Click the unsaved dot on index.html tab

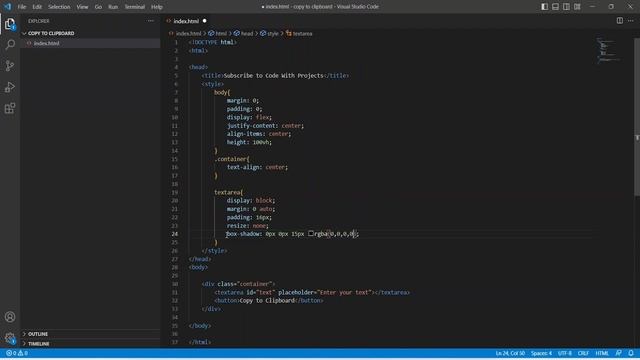[x=204, y=21]
